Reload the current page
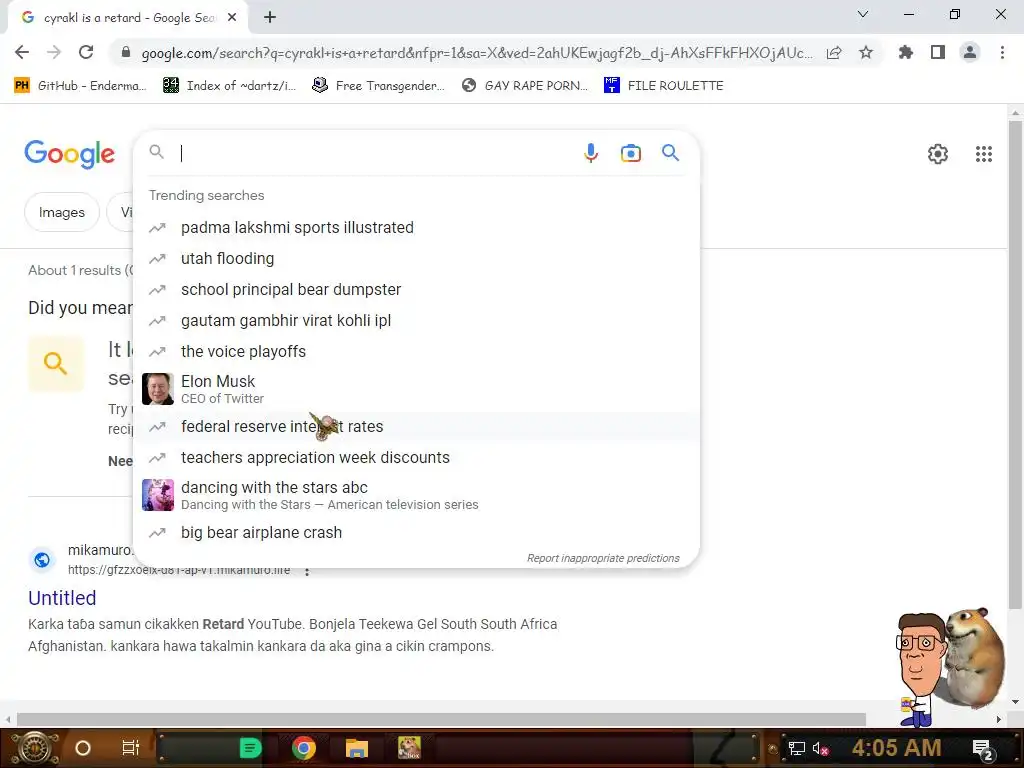The image size is (1024, 768). (86, 52)
